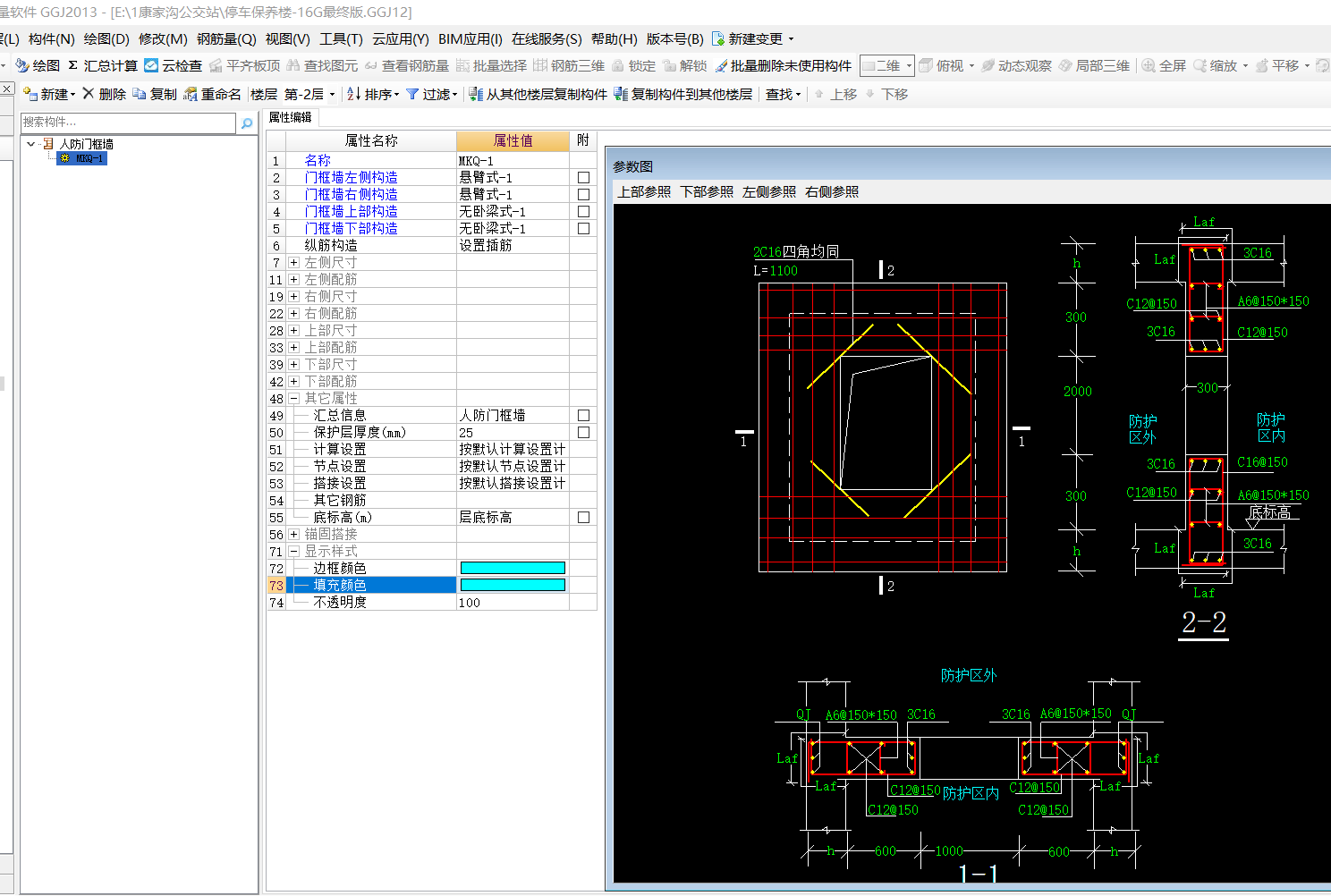Image resolution: width=1331 pixels, height=896 pixels.
Task: Open 钢筋三维 rebar 3D view
Action: click(x=569, y=65)
